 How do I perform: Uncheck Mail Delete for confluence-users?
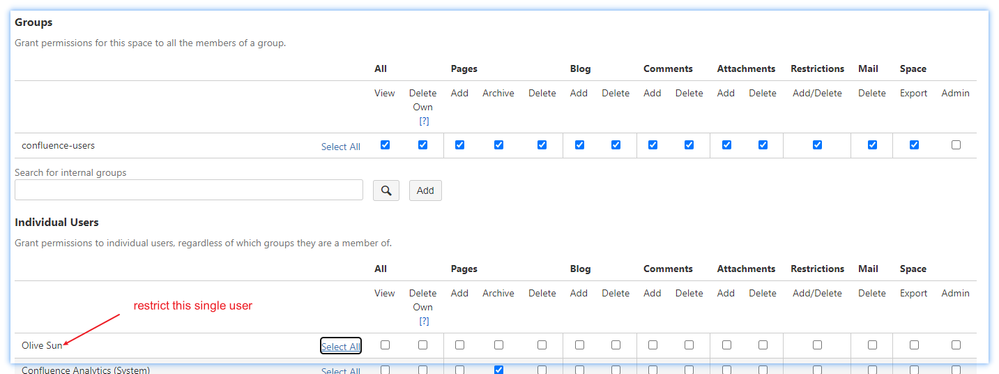click(x=872, y=145)
